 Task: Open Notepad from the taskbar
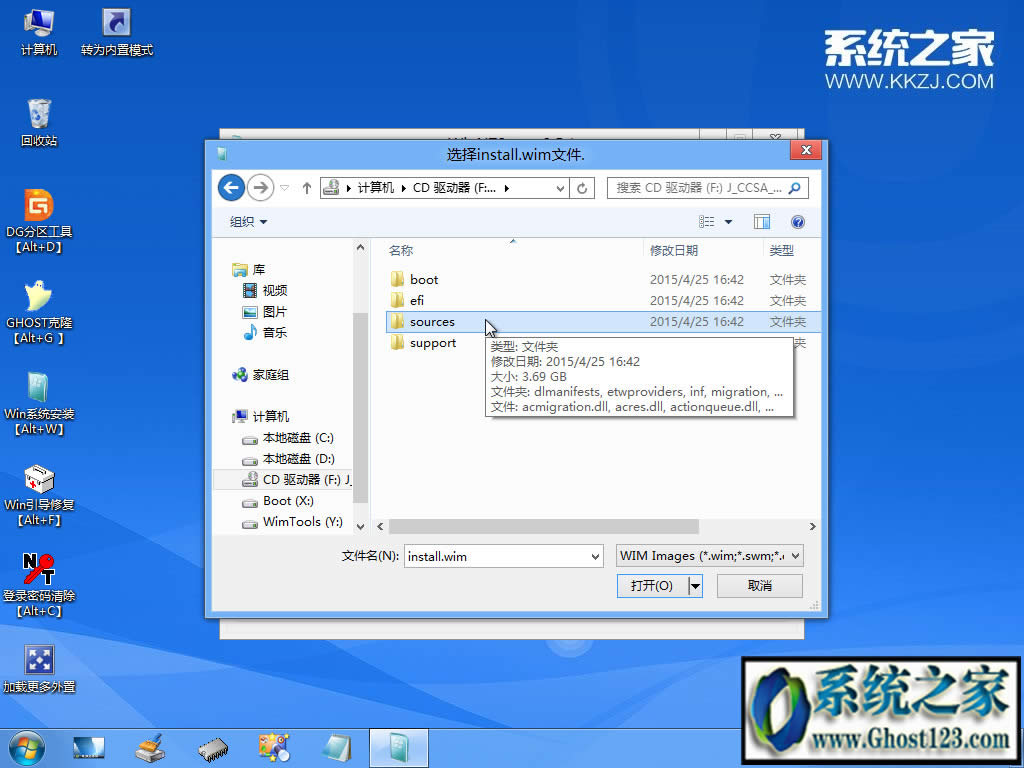click(336, 747)
